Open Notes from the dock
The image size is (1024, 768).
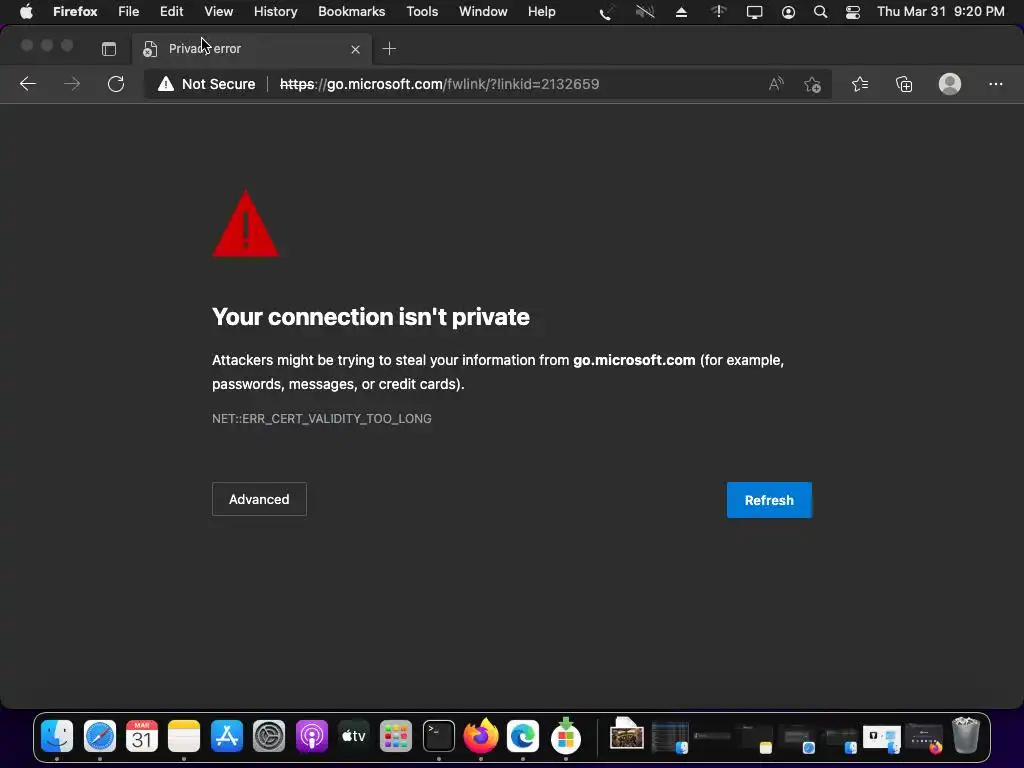click(184, 737)
